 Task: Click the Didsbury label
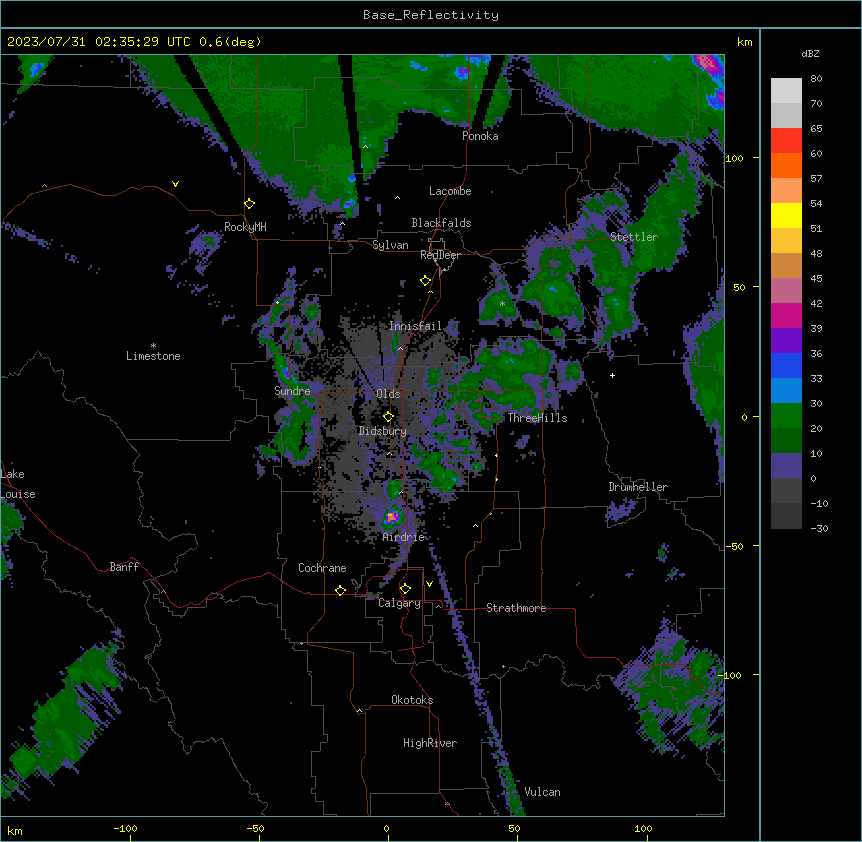tap(383, 431)
